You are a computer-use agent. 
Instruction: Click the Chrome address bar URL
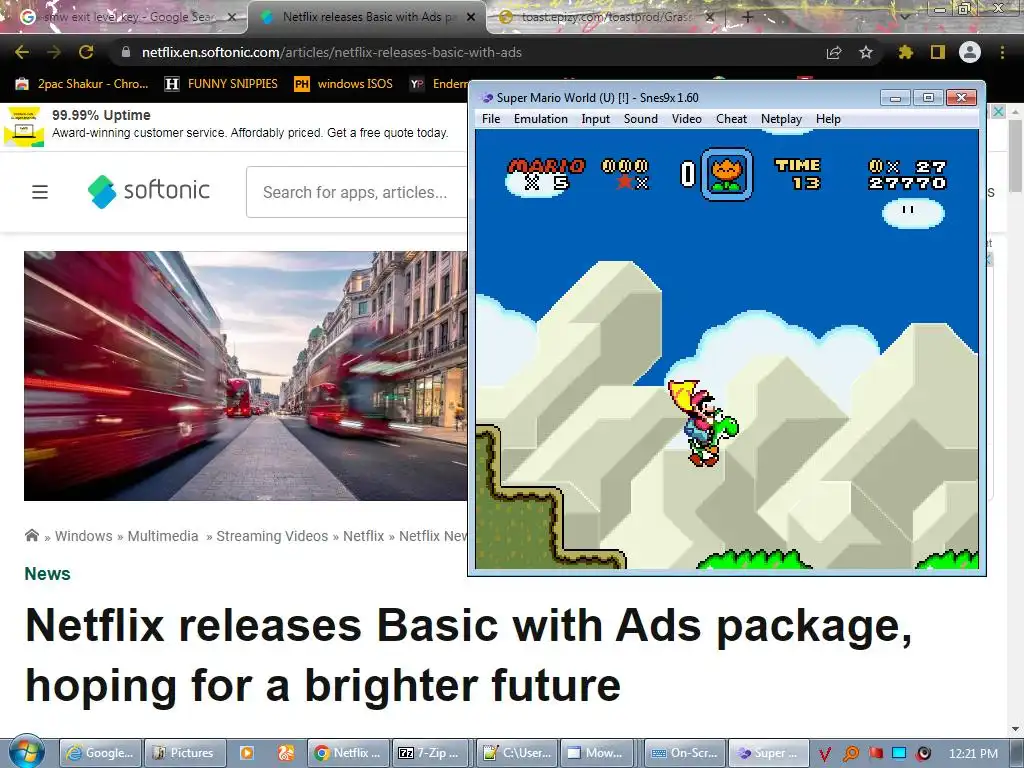pos(332,52)
